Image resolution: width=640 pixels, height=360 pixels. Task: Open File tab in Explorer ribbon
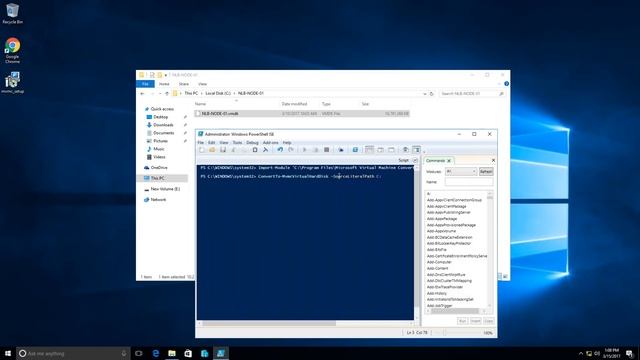[x=145, y=84]
